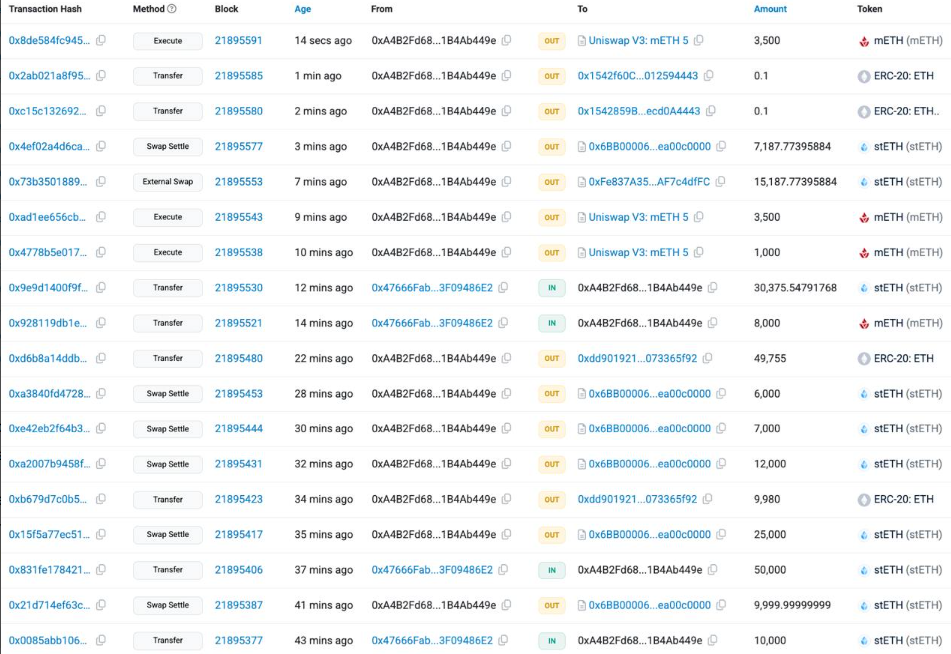Screen dimensions: 951x654
Task: Copy To address 0x1542f60C...012594443
Action: tap(708, 75)
